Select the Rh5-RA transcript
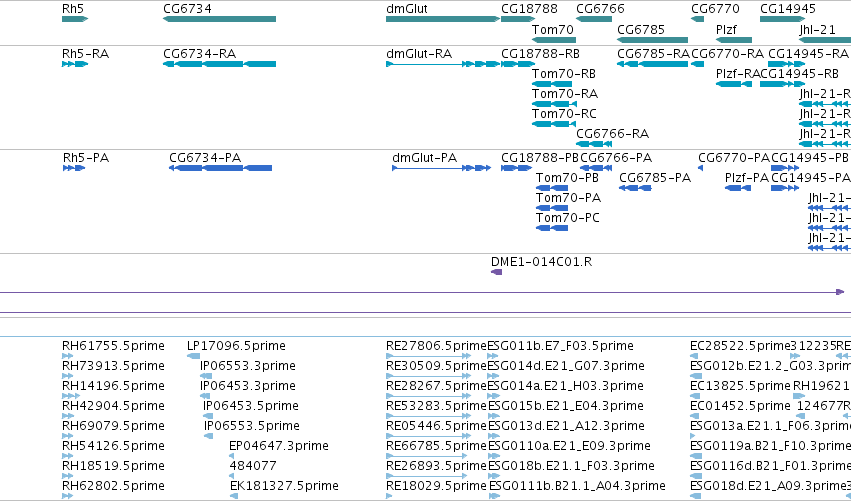Image resolution: width=851 pixels, height=501 pixels. (75, 64)
